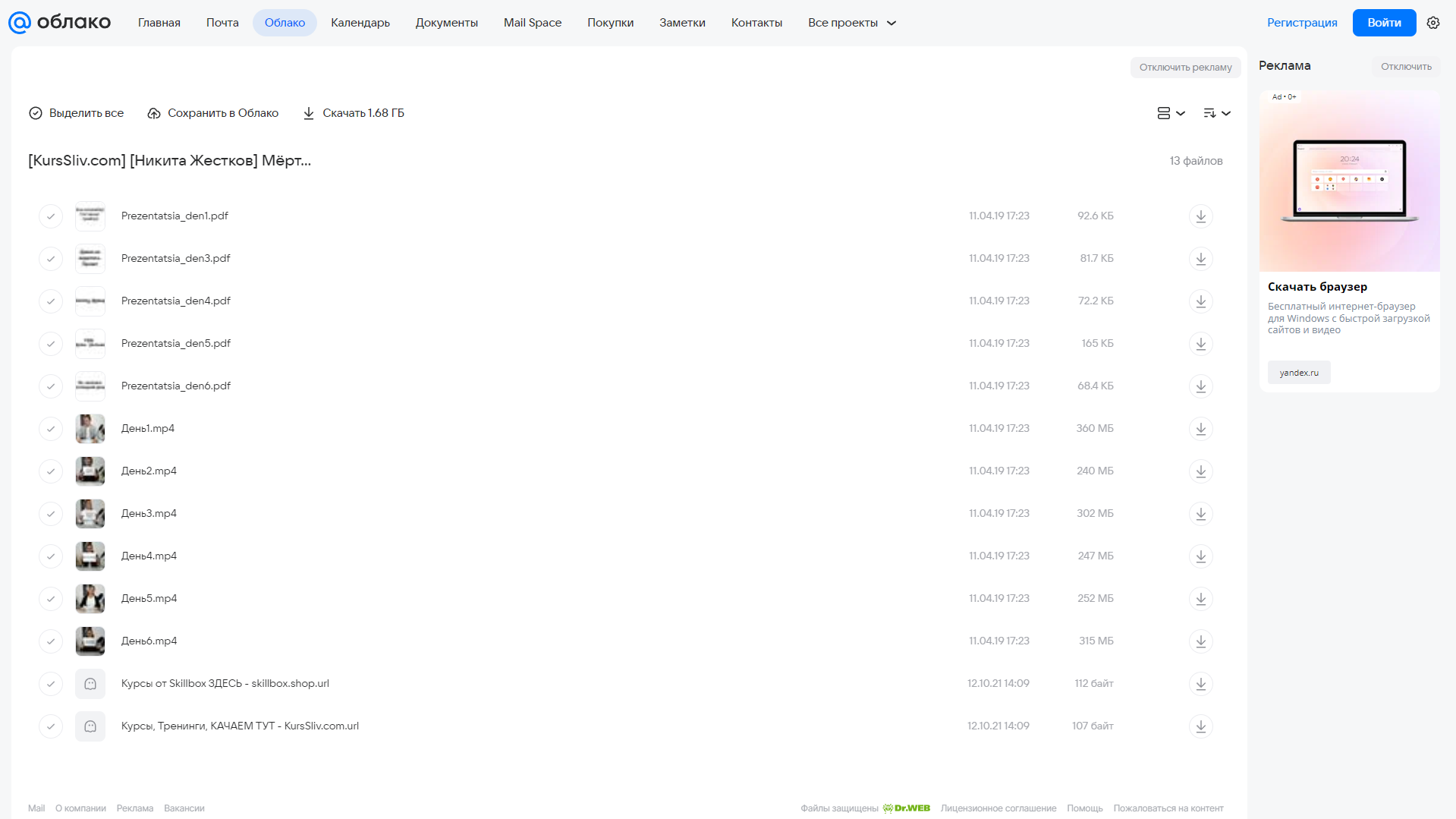
Task: Click download icon for День3.mp4
Action: click(1200, 514)
